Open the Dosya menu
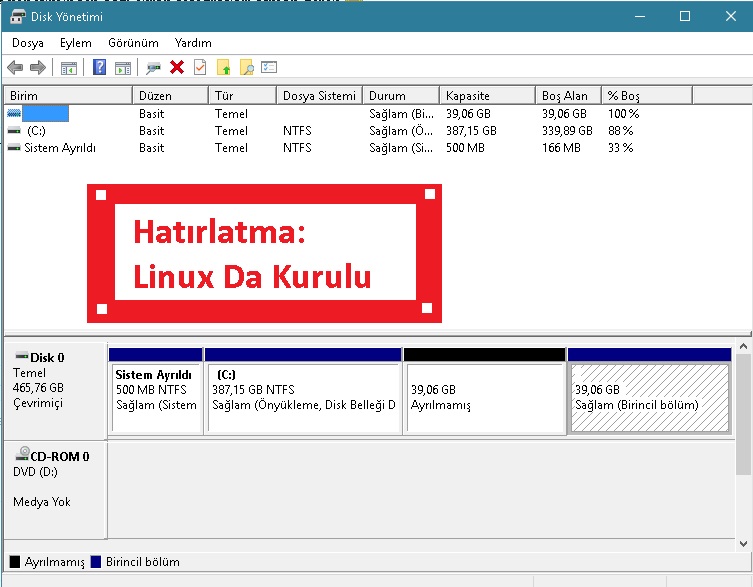 [x=28, y=43]
